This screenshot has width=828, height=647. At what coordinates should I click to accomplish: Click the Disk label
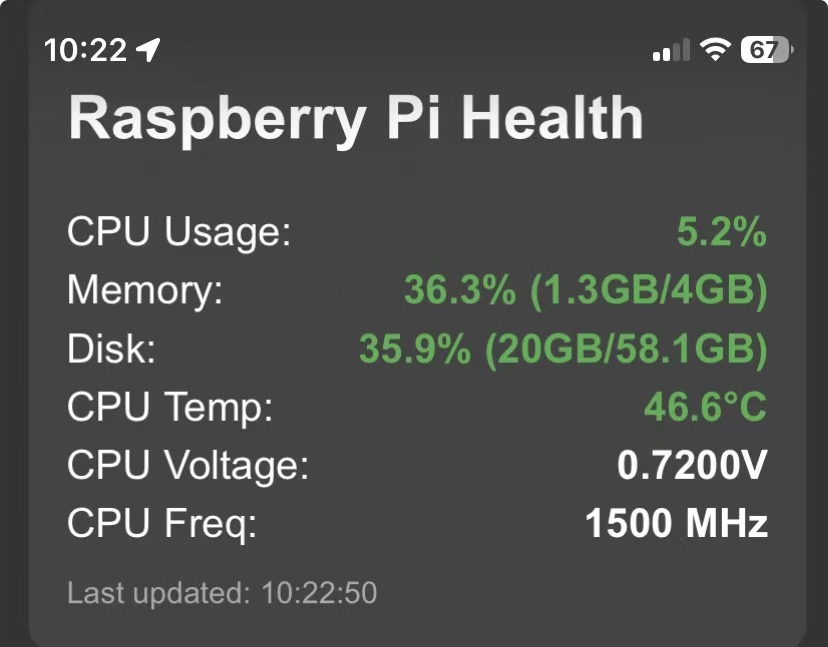(112, 349)
